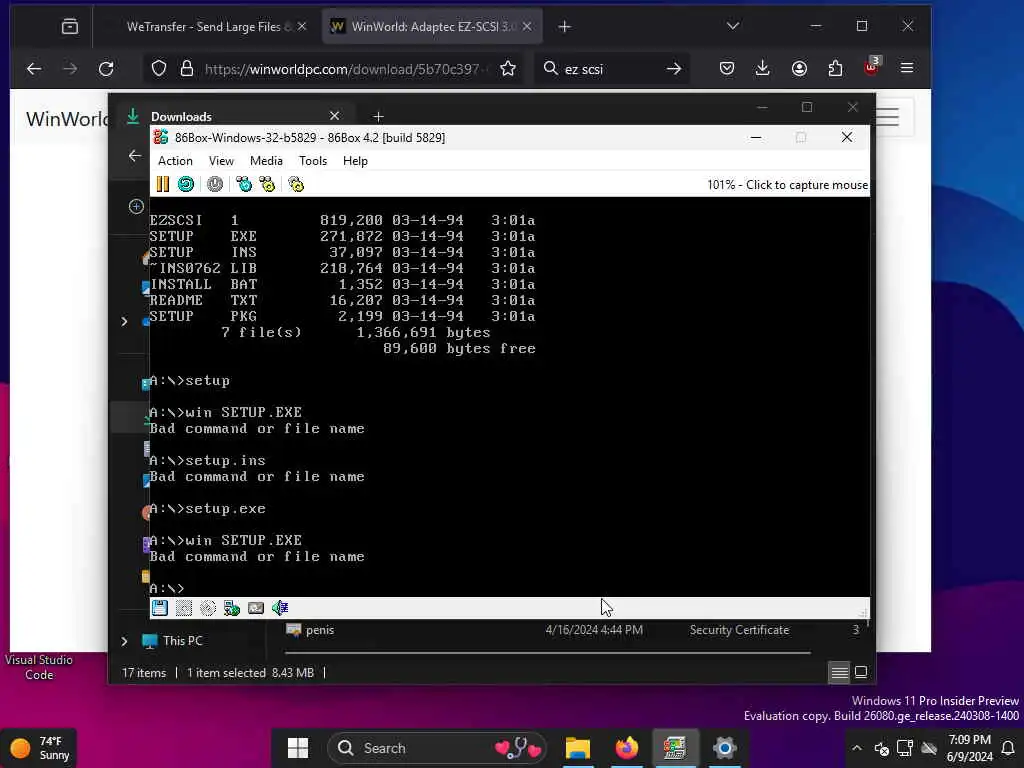
Task: Close the WinWorld tab
Action: tap(527, 27)
